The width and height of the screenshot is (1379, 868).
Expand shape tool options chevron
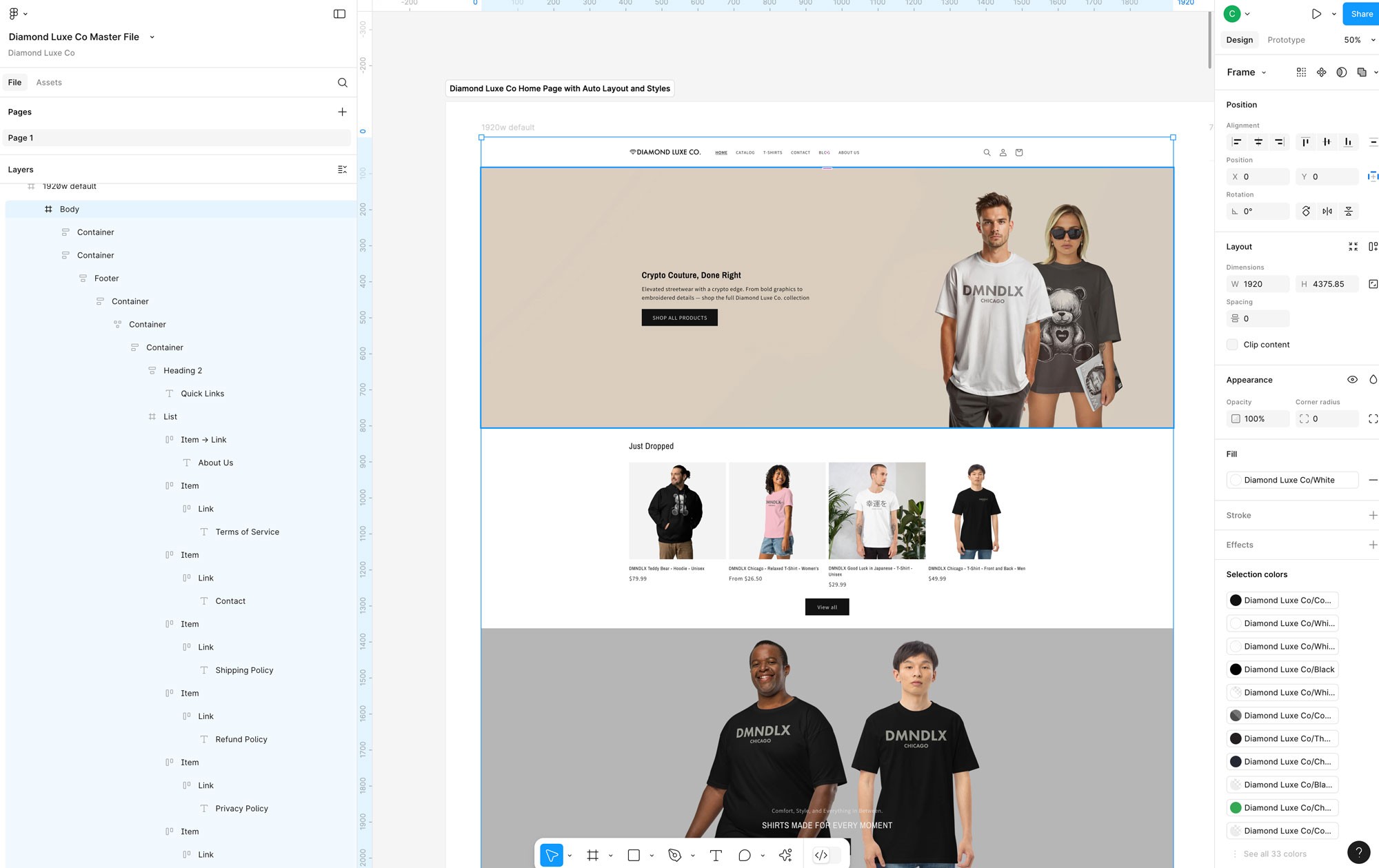652,856
